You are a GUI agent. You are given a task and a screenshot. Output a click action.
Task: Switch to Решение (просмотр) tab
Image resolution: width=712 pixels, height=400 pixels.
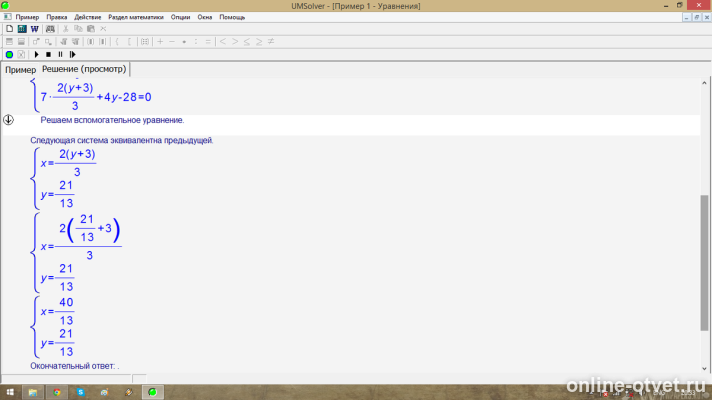(x=84, y=69)
